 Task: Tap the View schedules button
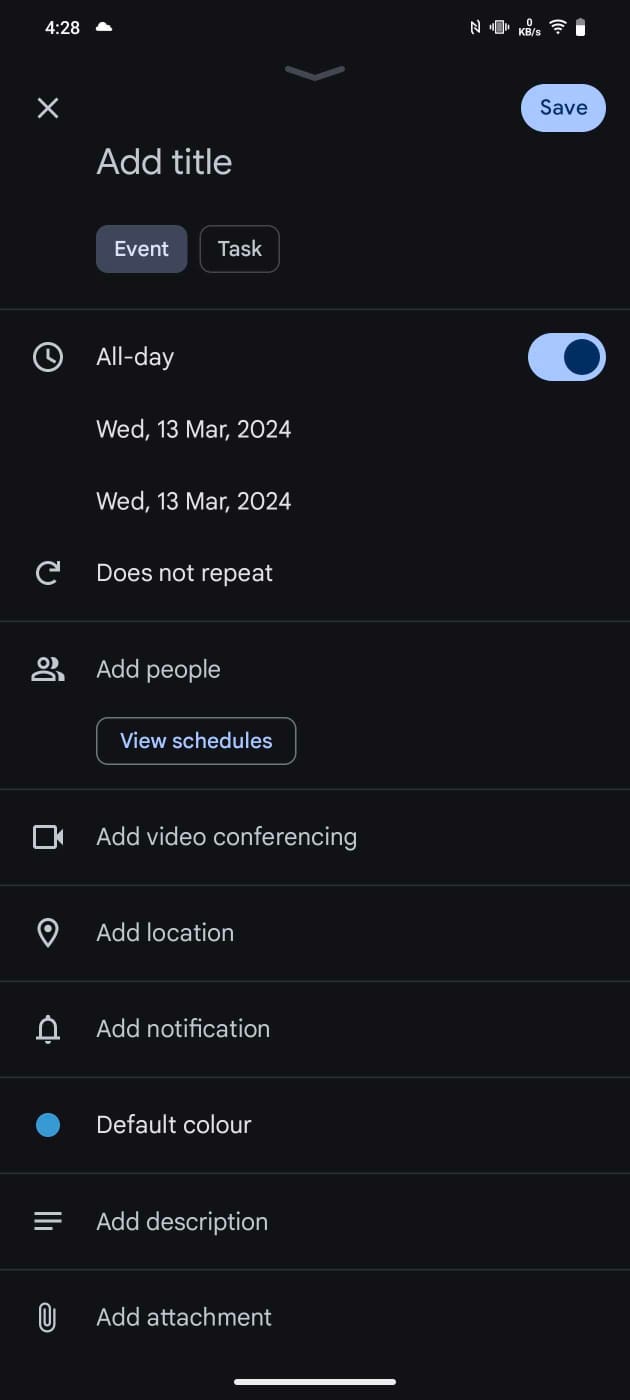196,741
